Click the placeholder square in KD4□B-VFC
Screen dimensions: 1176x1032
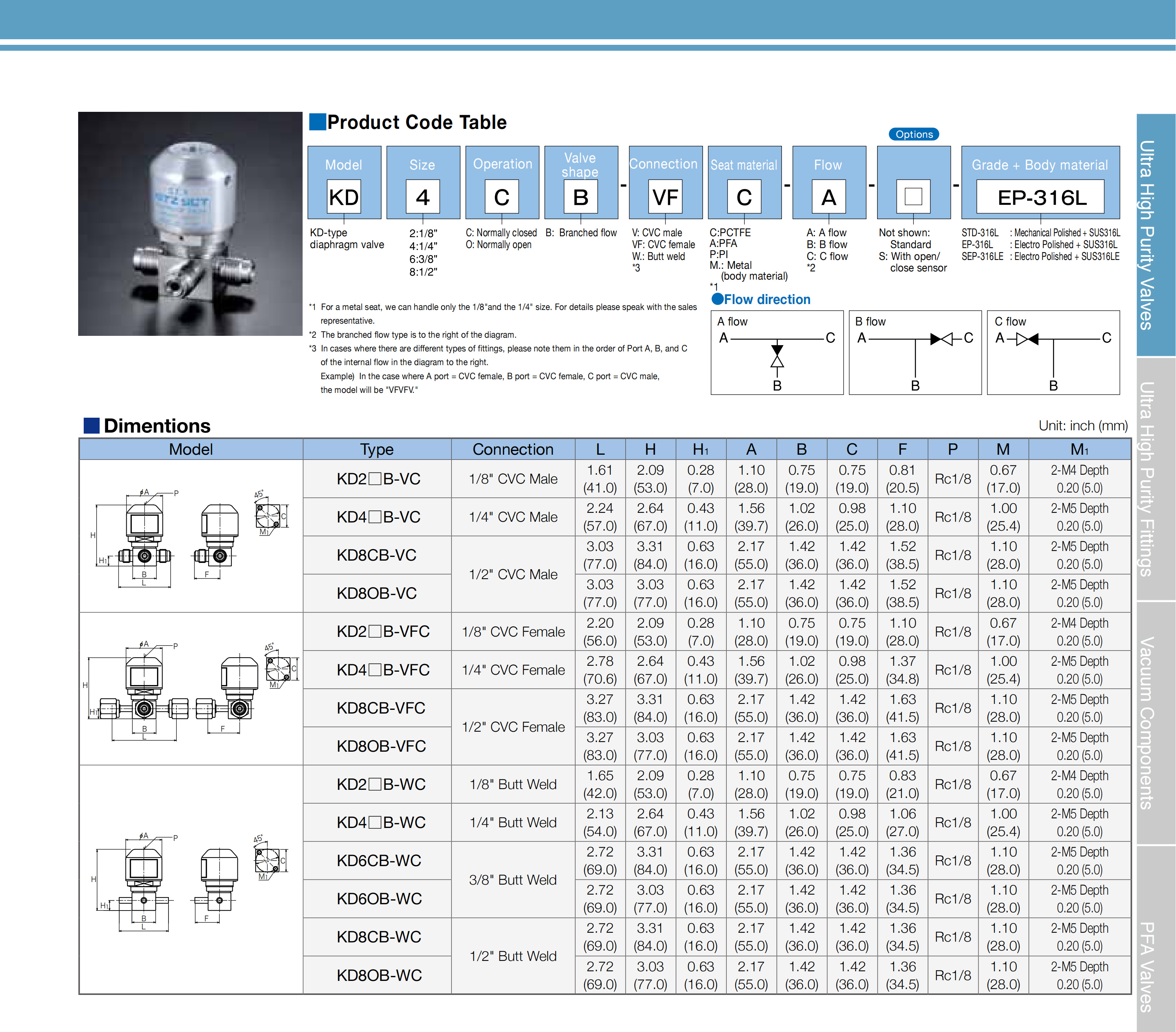(x=375, y=669)
